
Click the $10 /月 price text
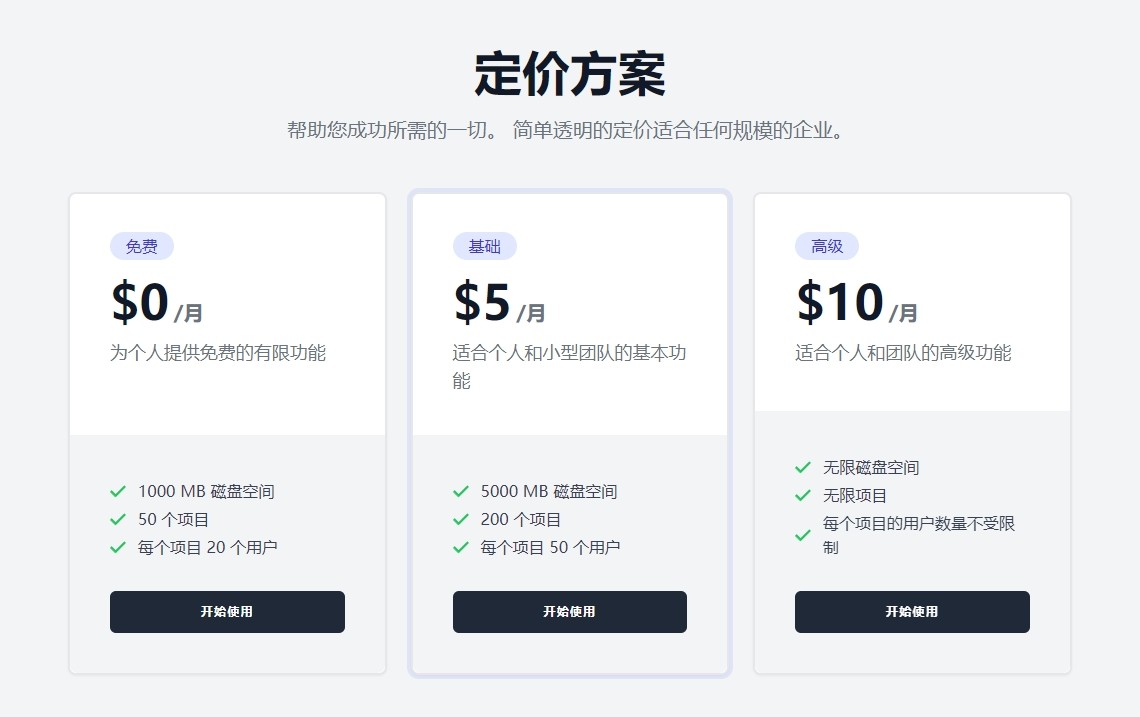coord(857,303)
